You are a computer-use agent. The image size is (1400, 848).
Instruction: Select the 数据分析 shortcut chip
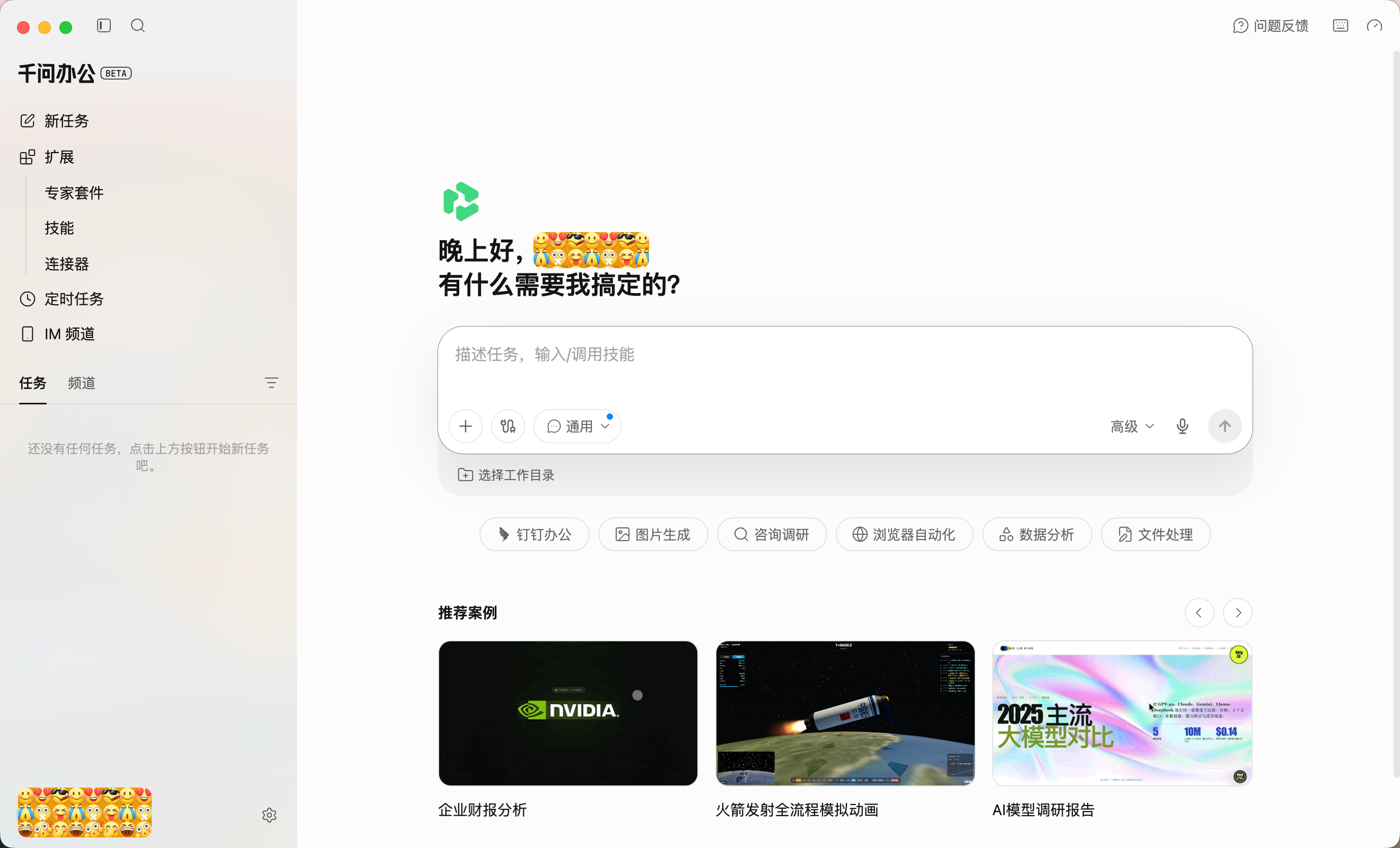coord(1037,534)
